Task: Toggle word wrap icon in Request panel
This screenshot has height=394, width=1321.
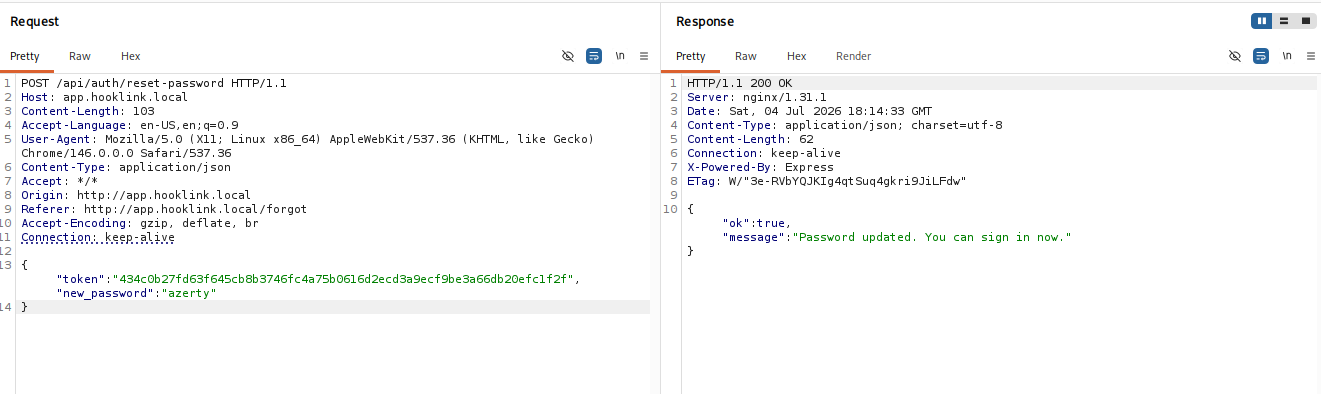Action: (x=594, y=56)
